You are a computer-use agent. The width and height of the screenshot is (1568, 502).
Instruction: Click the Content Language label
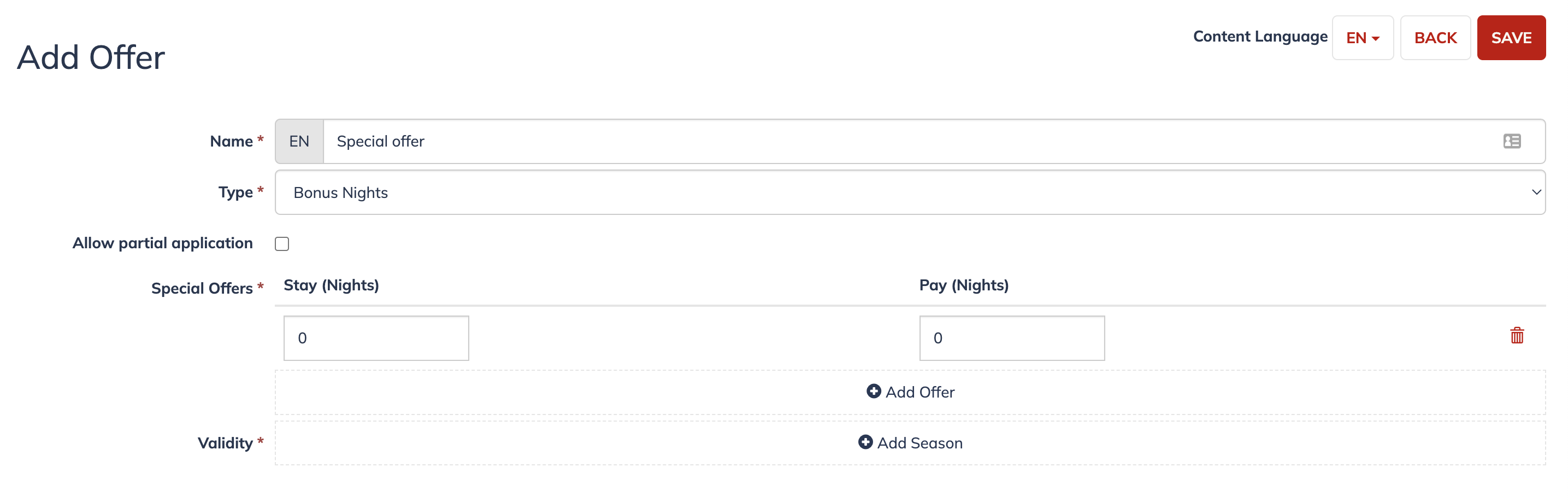coord(1260,37)
